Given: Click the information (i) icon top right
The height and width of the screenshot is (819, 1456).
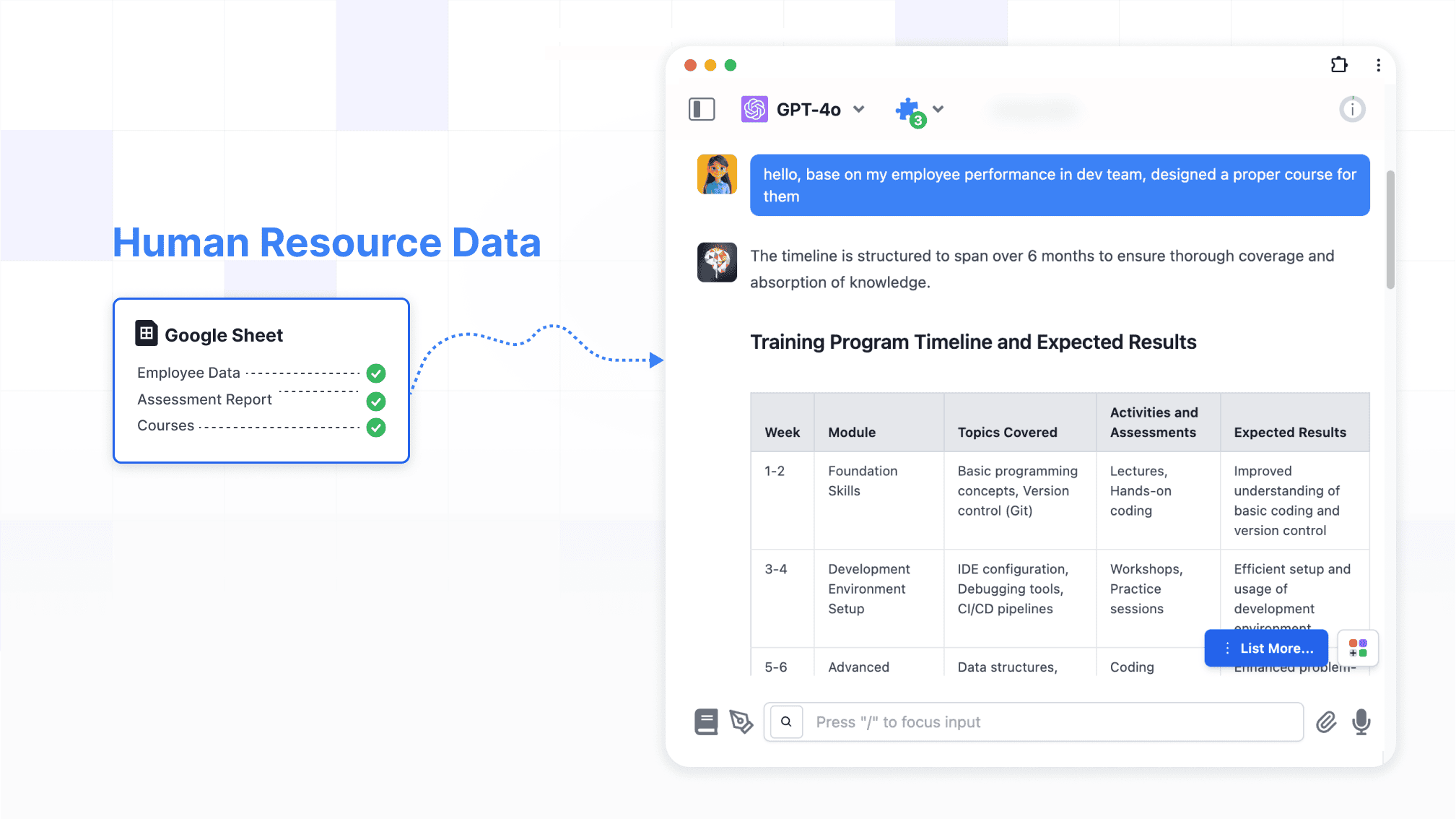Looking at the screenshot, I should click(1352, 109).
